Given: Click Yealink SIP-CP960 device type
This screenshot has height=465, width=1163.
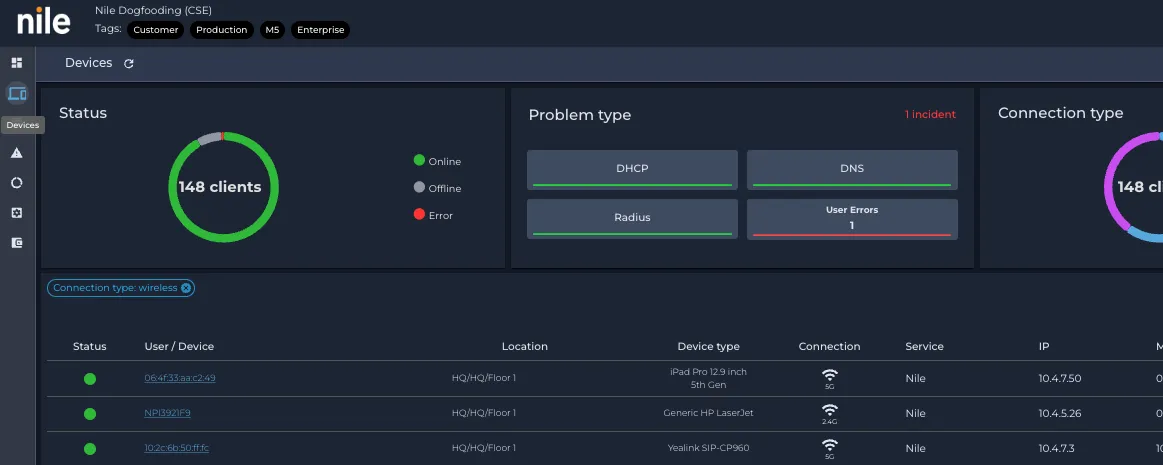Looking at the screenshot, I should [x=708, y=448].
